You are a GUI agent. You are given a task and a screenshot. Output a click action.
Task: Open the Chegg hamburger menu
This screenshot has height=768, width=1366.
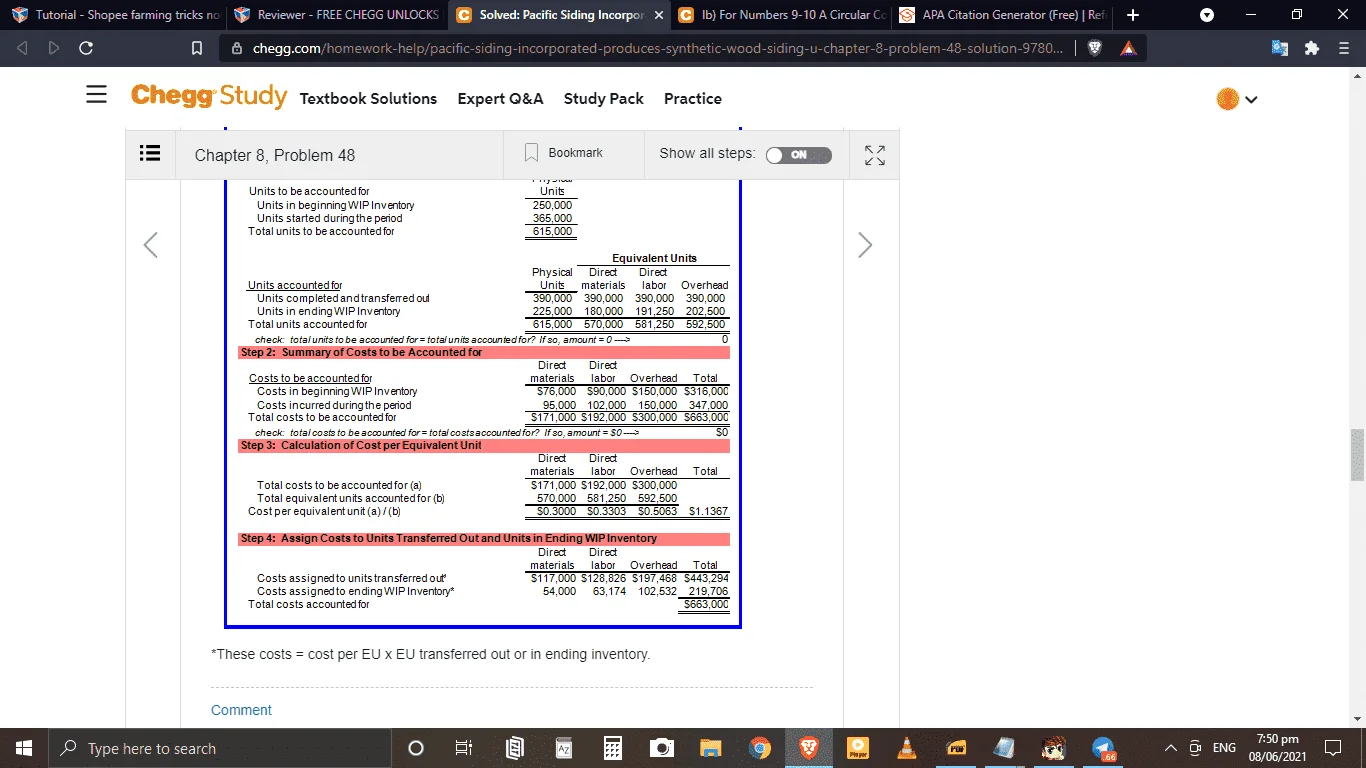tap(96, 95)
